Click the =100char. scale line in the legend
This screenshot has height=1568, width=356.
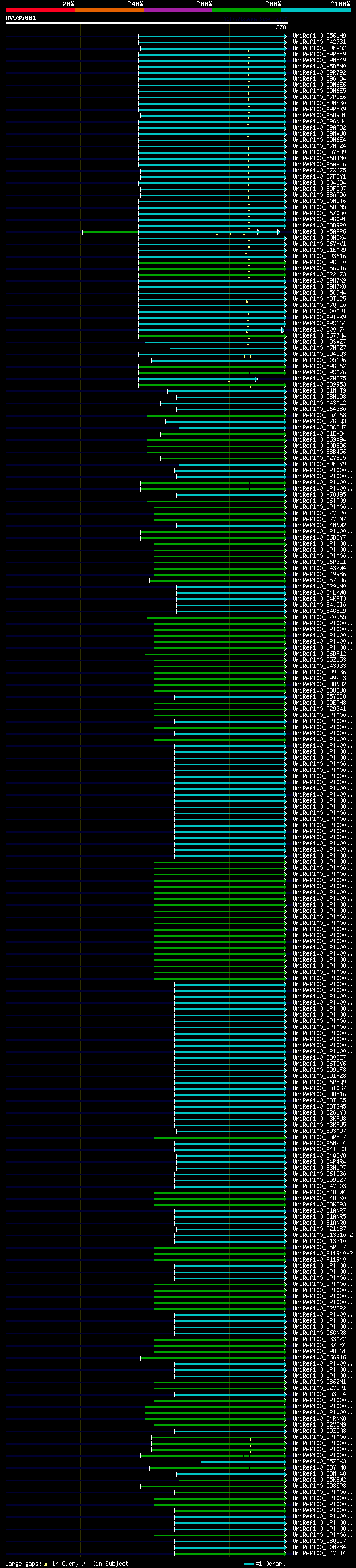point(248,1564)
